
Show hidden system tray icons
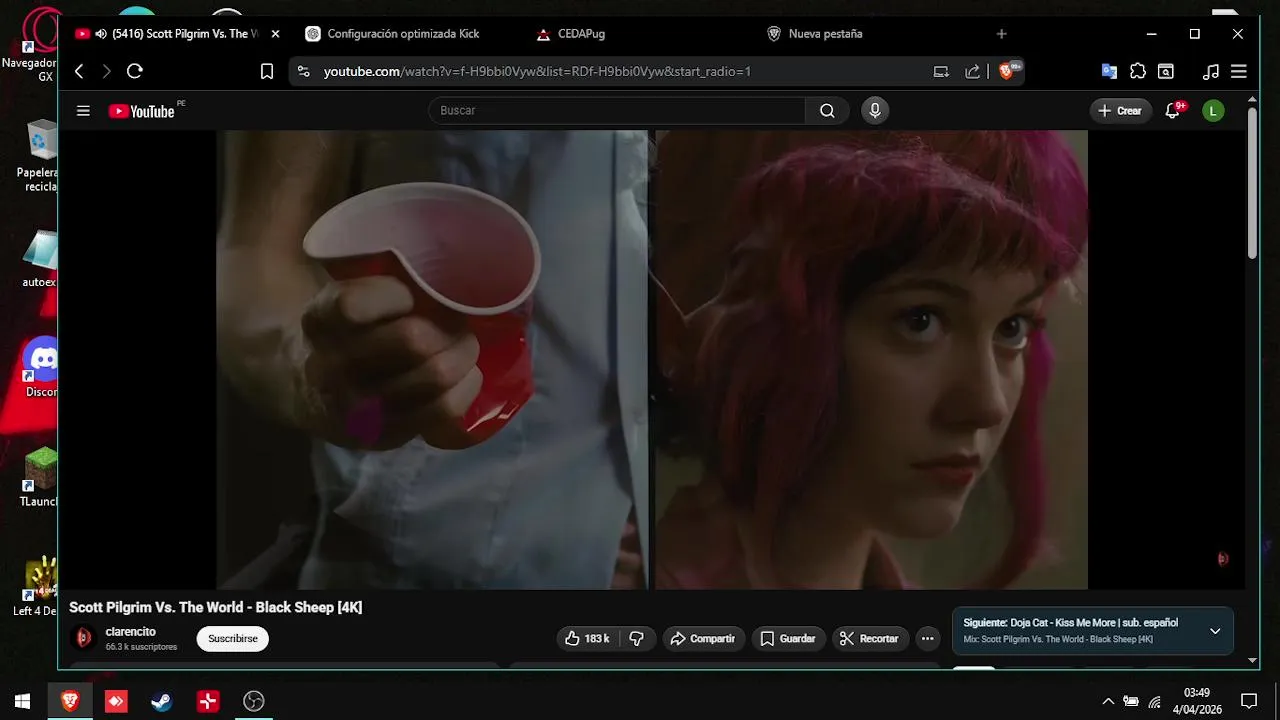pos(1107,701)
